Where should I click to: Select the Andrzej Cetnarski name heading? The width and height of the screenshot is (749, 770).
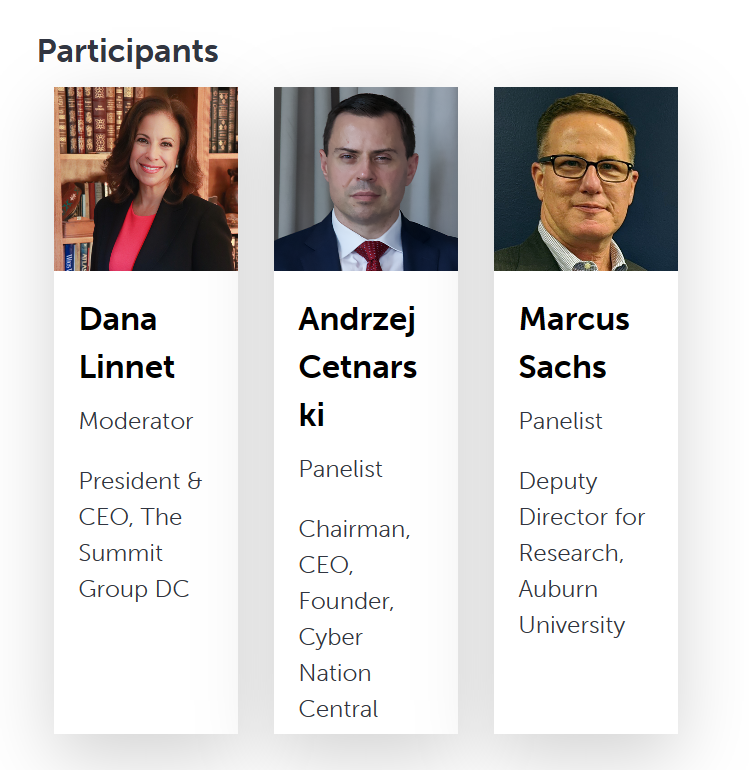(358, 367)
